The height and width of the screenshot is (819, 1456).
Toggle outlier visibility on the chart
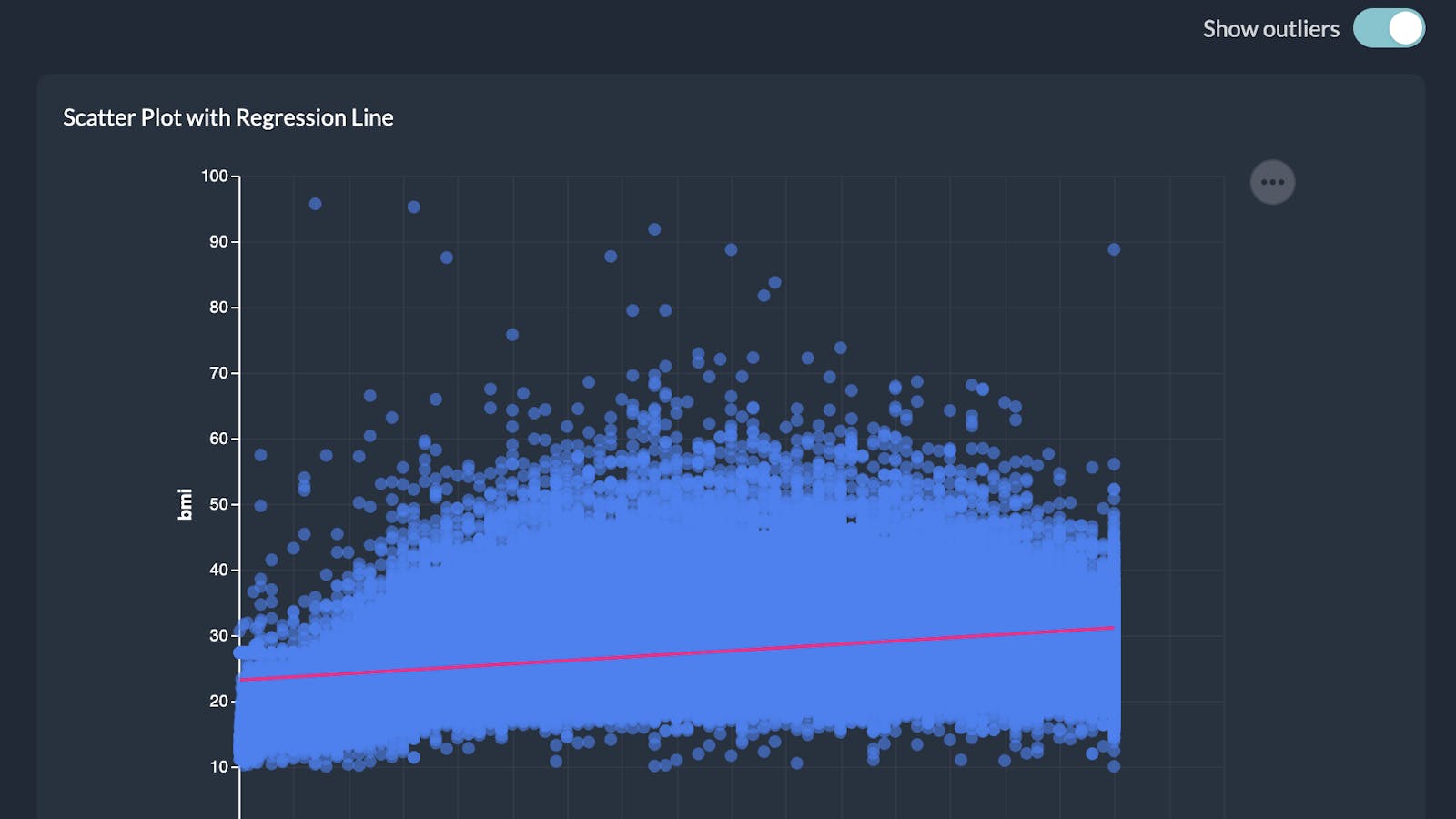click(1389, 28)
